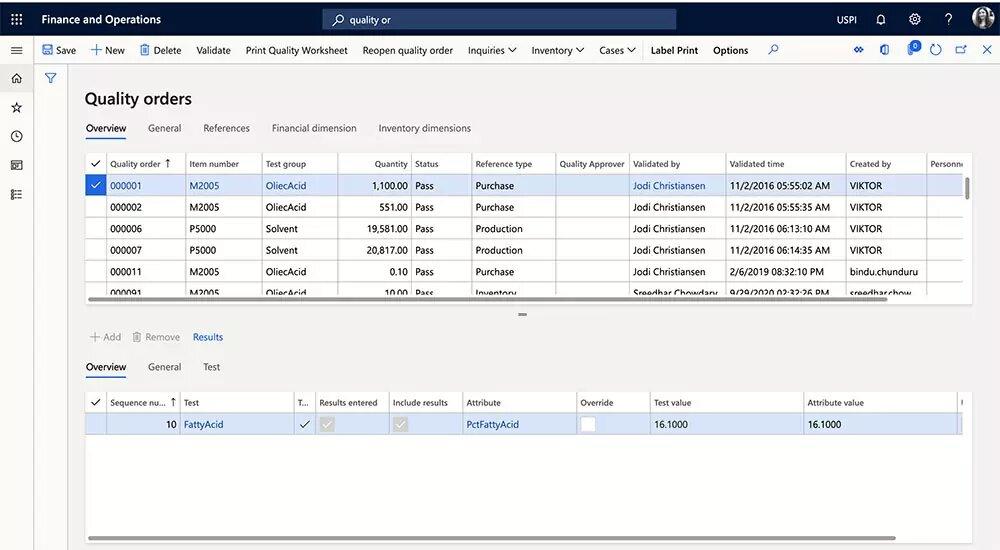Toggle select-all checkbox in tests grid
Viewport: 1000px width, 550px height.
(96, 402)
